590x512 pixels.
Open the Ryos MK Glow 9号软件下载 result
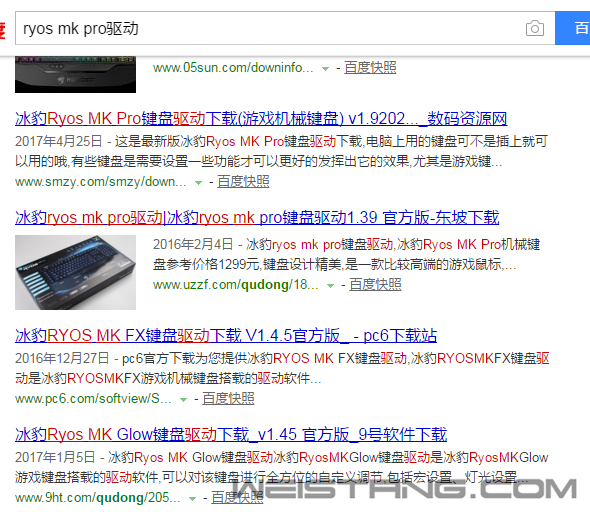pos(231,435)
